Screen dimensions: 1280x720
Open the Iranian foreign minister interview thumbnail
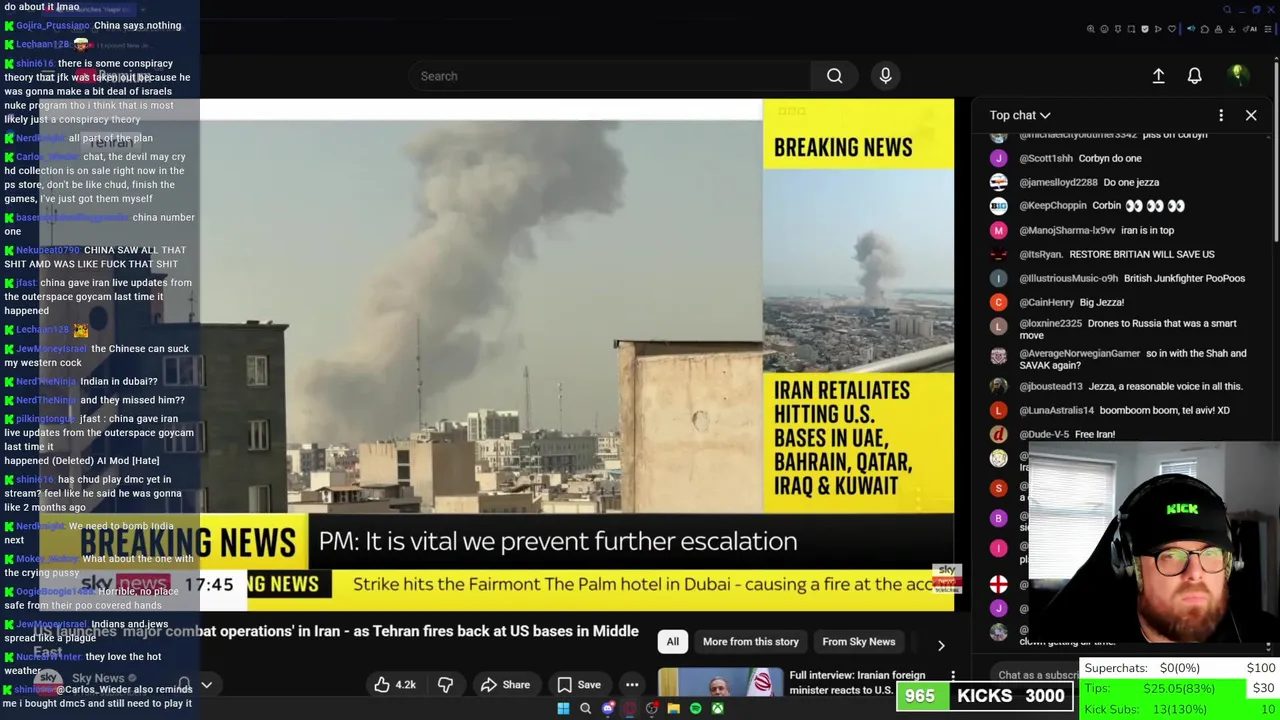[x=720, y=682]
